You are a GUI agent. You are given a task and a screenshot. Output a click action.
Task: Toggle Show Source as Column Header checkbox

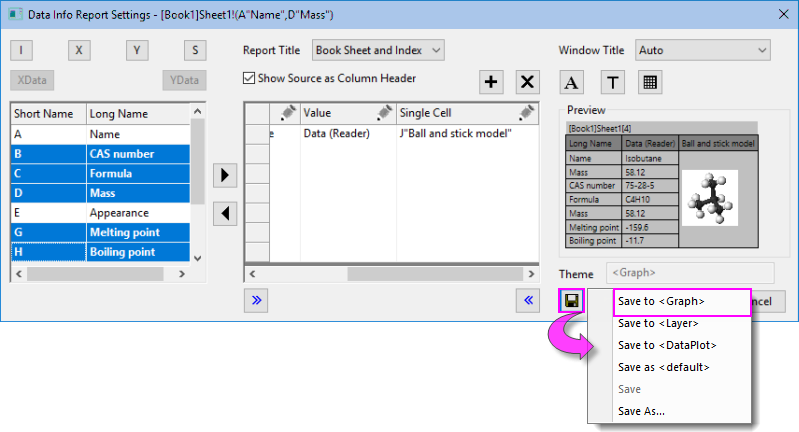click(249, 78)
